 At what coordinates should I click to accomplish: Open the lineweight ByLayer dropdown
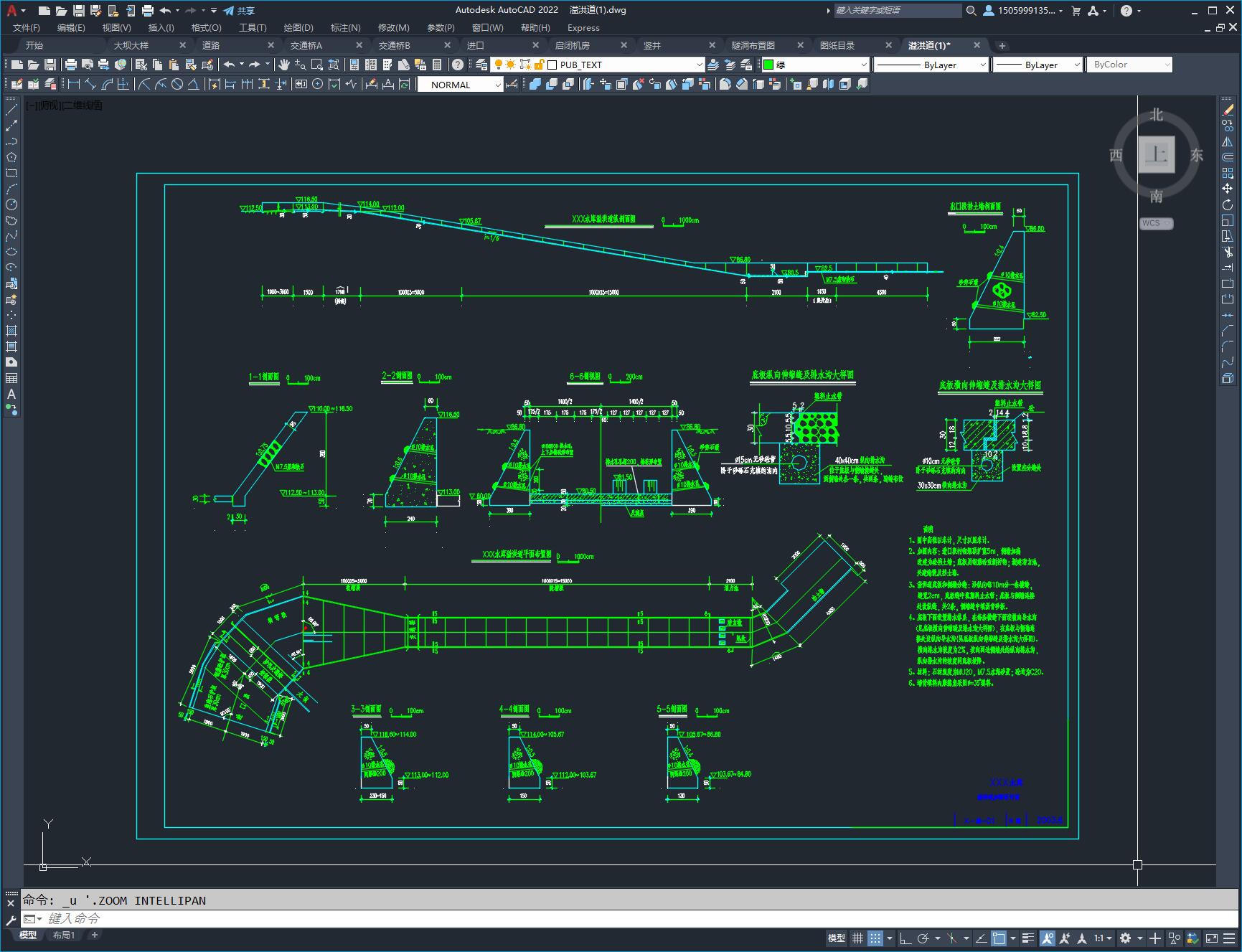click(1037, 65)
